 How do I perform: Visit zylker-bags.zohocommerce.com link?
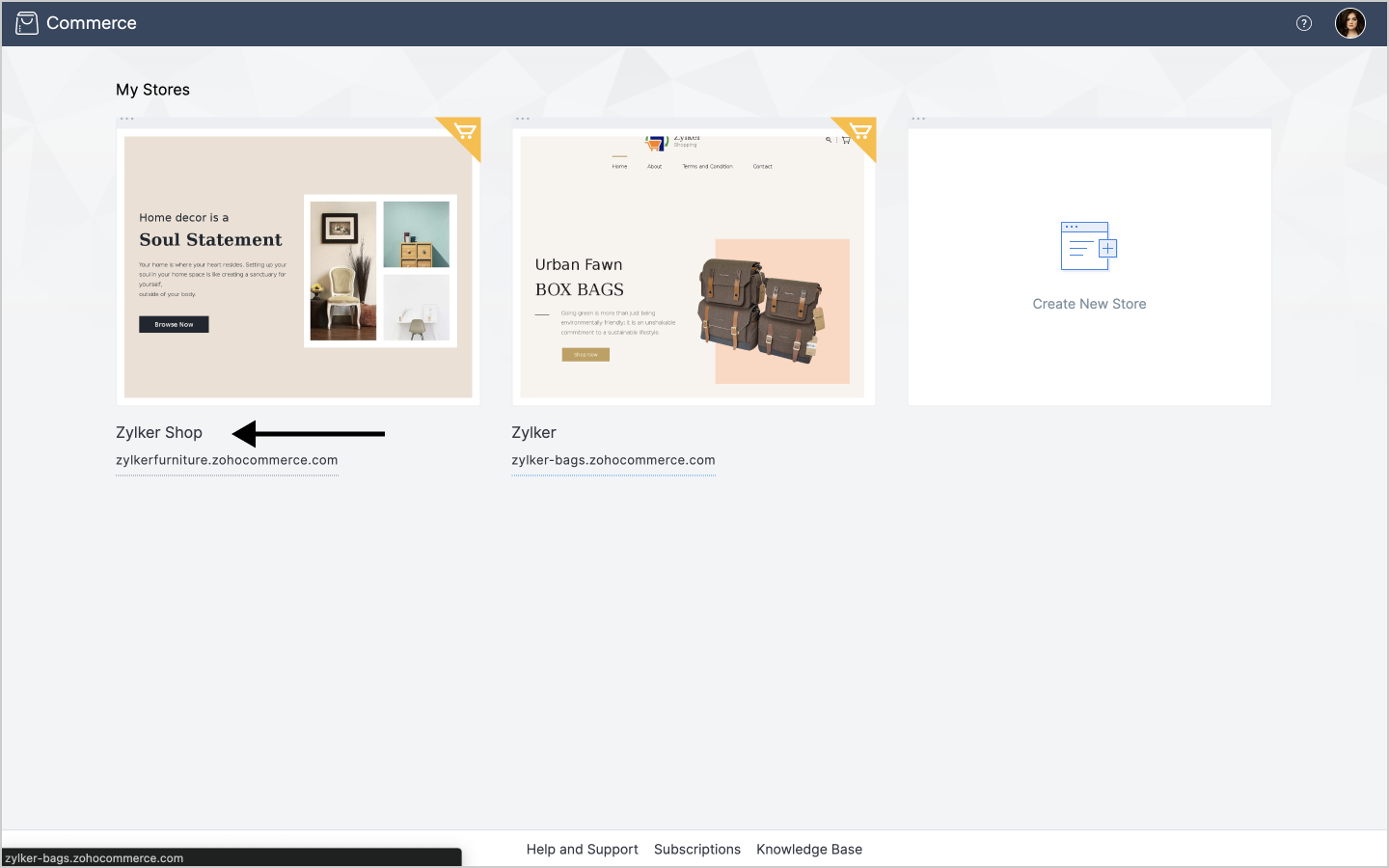(x=613, y=460)
